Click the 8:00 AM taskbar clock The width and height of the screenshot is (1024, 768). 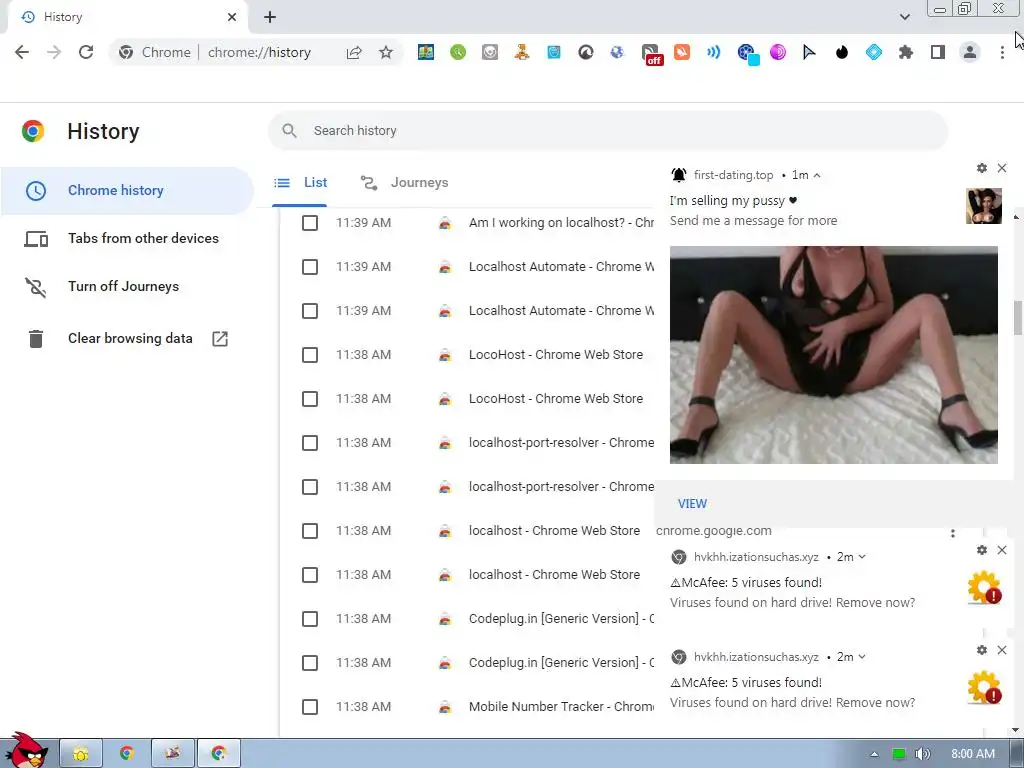[973, 754]
